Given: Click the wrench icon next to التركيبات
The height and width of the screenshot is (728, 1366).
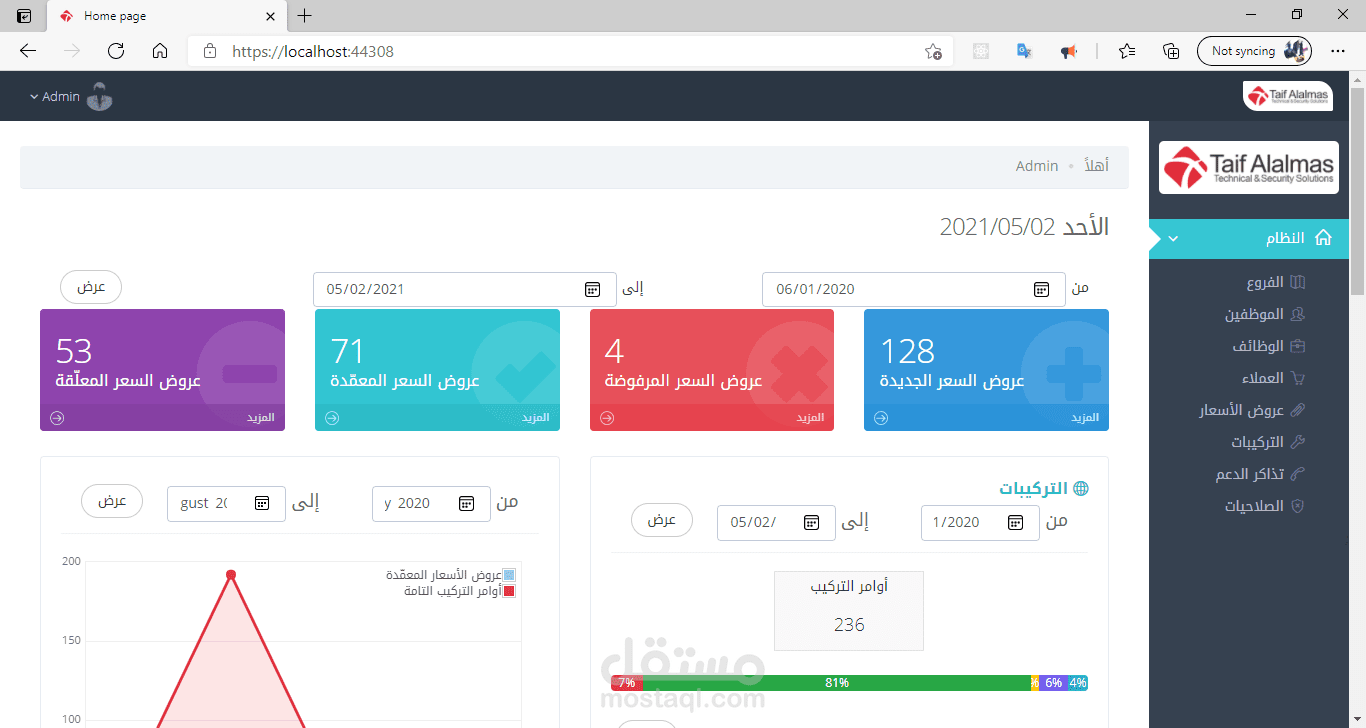Looking at the screenshot, I should tap(1298, 442).
